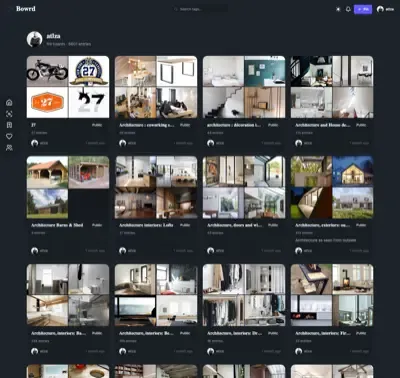
Task: Open the architecture : décoration board title
Action: [x=234, y=125]
